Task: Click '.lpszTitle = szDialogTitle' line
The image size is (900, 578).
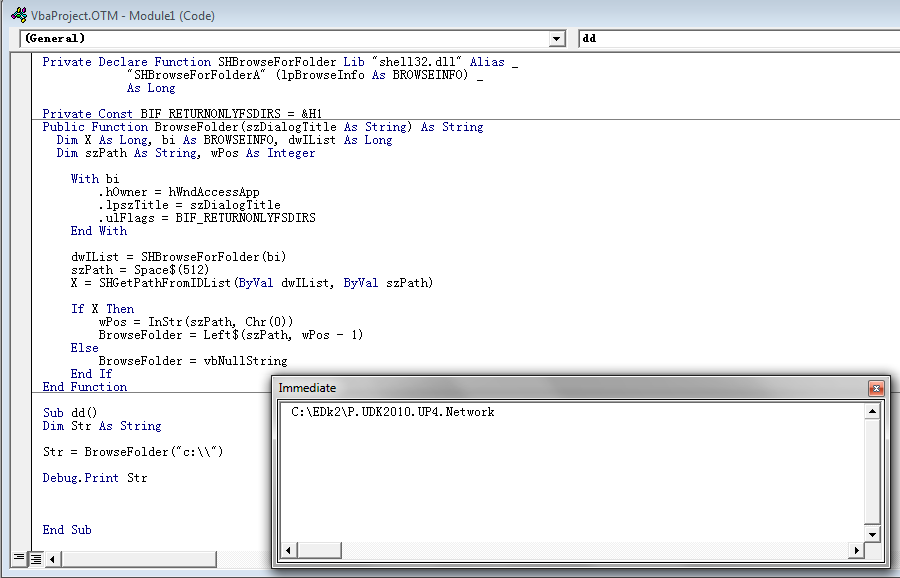Action: [189, 205]
